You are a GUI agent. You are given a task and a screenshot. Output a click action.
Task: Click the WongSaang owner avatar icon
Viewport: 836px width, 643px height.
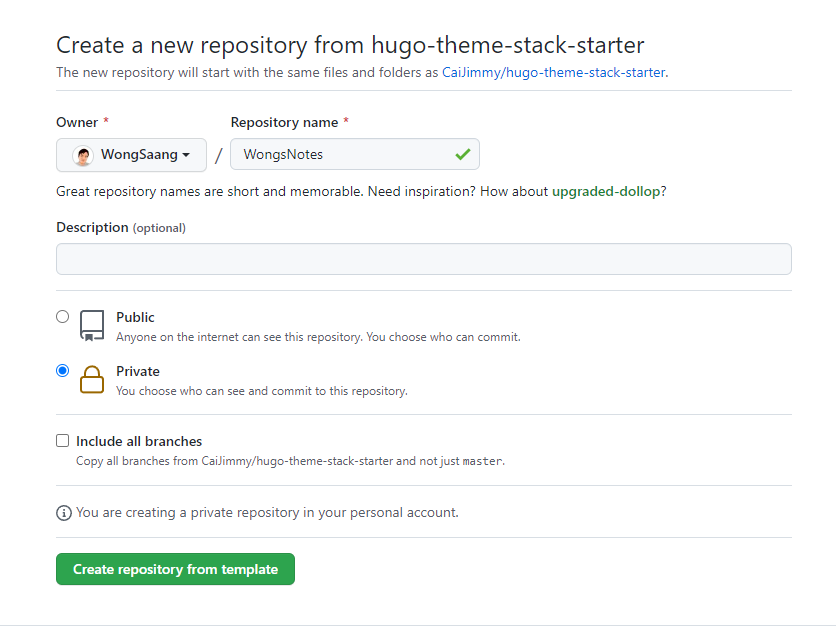pos(83,155)
